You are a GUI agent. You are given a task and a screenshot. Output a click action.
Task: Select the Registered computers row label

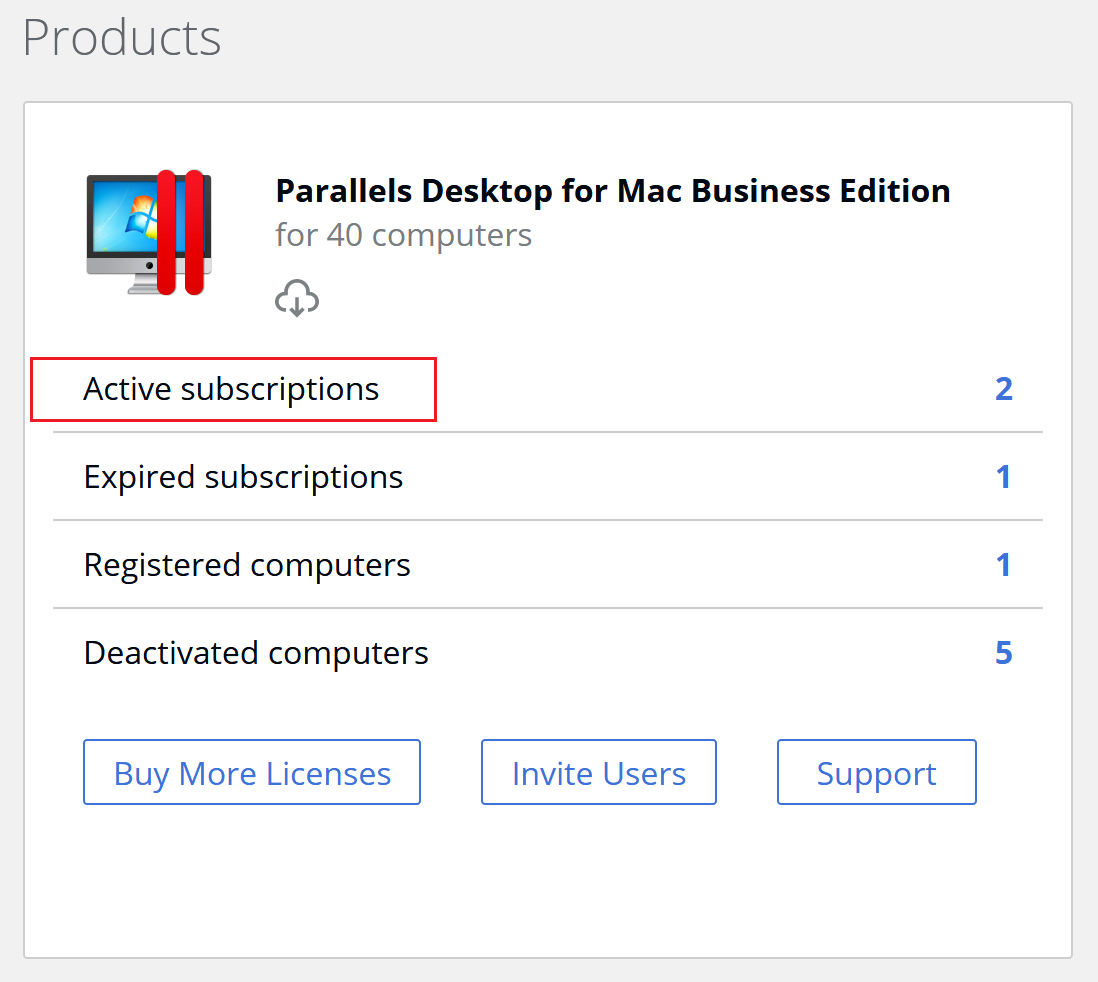(x=247, y=565)
